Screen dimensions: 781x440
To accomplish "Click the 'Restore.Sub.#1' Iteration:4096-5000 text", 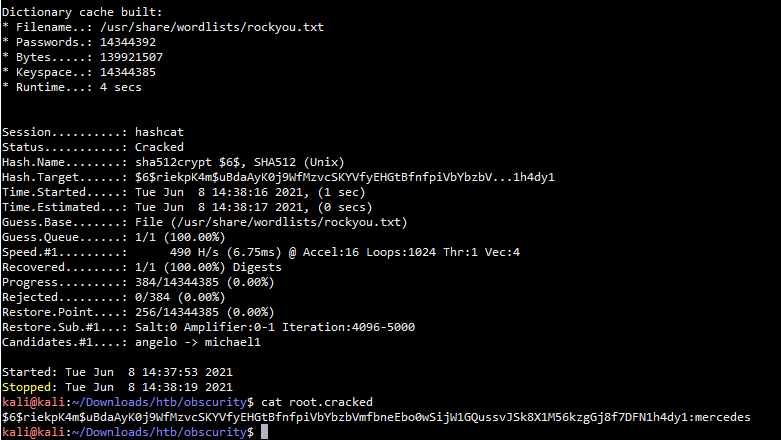I will pyautogui.click(x=349, y=327).
